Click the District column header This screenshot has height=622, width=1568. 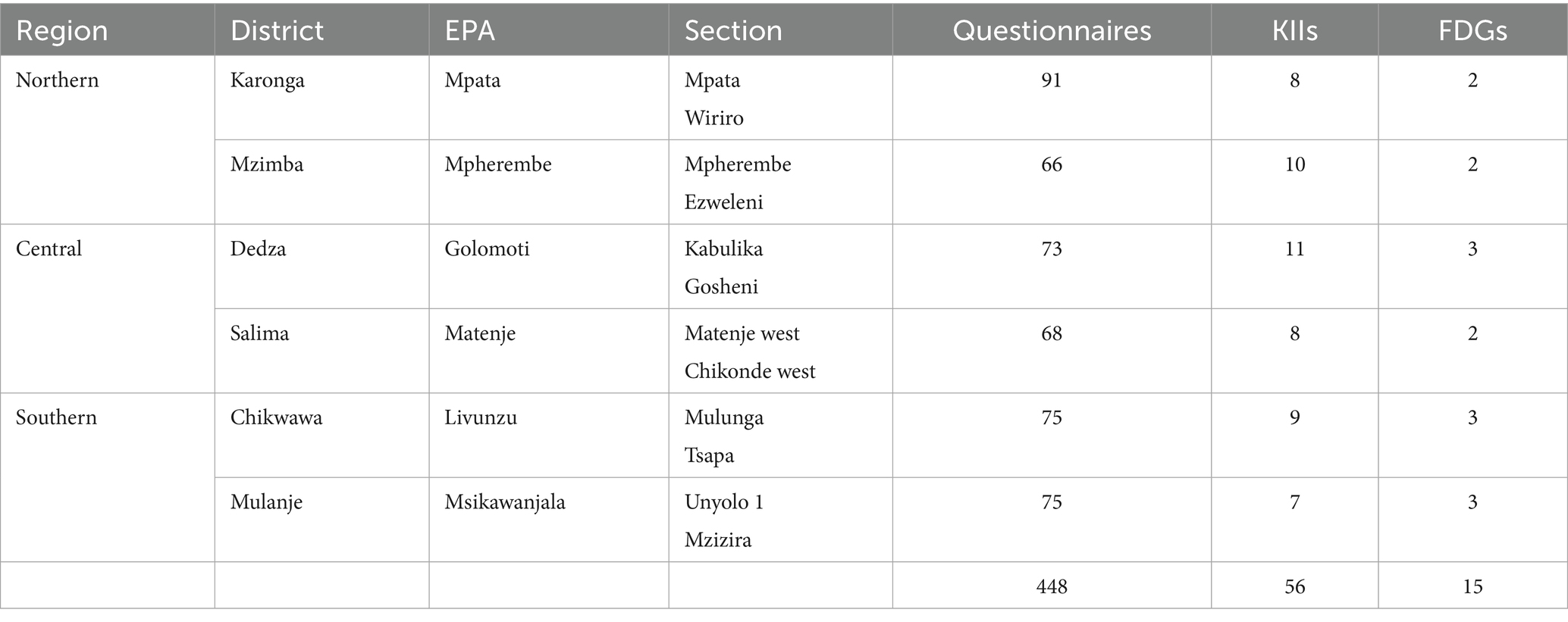277,31
